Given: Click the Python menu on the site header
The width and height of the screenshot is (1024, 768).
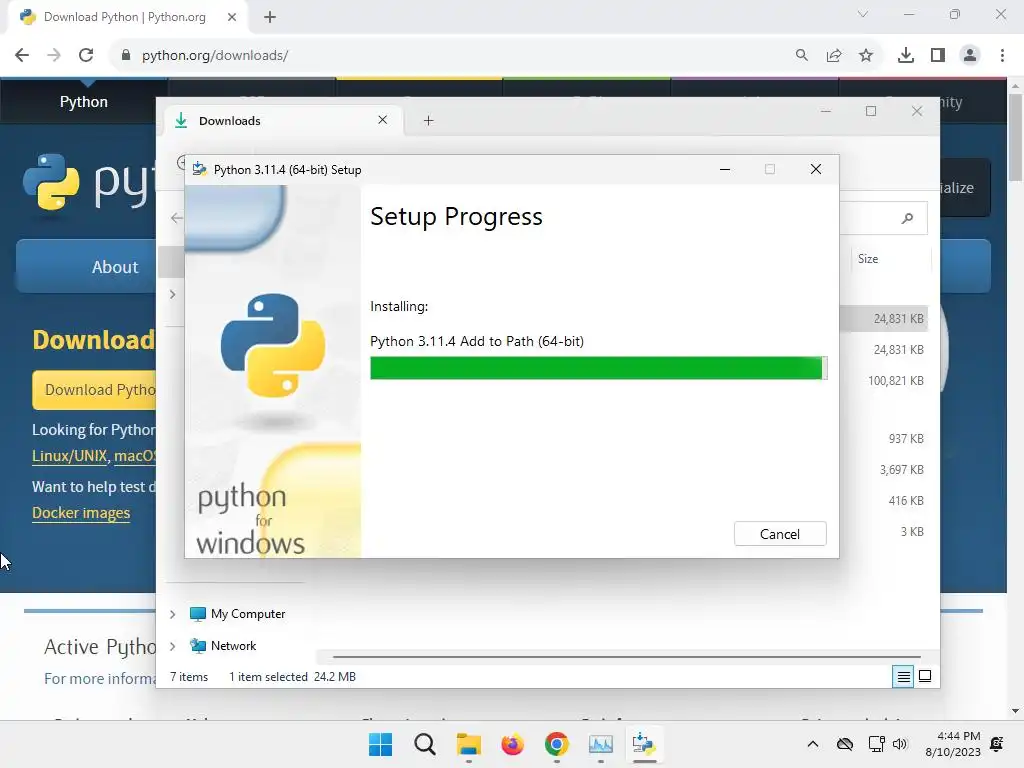Looking at the screenshot, I should pos(84,102).
